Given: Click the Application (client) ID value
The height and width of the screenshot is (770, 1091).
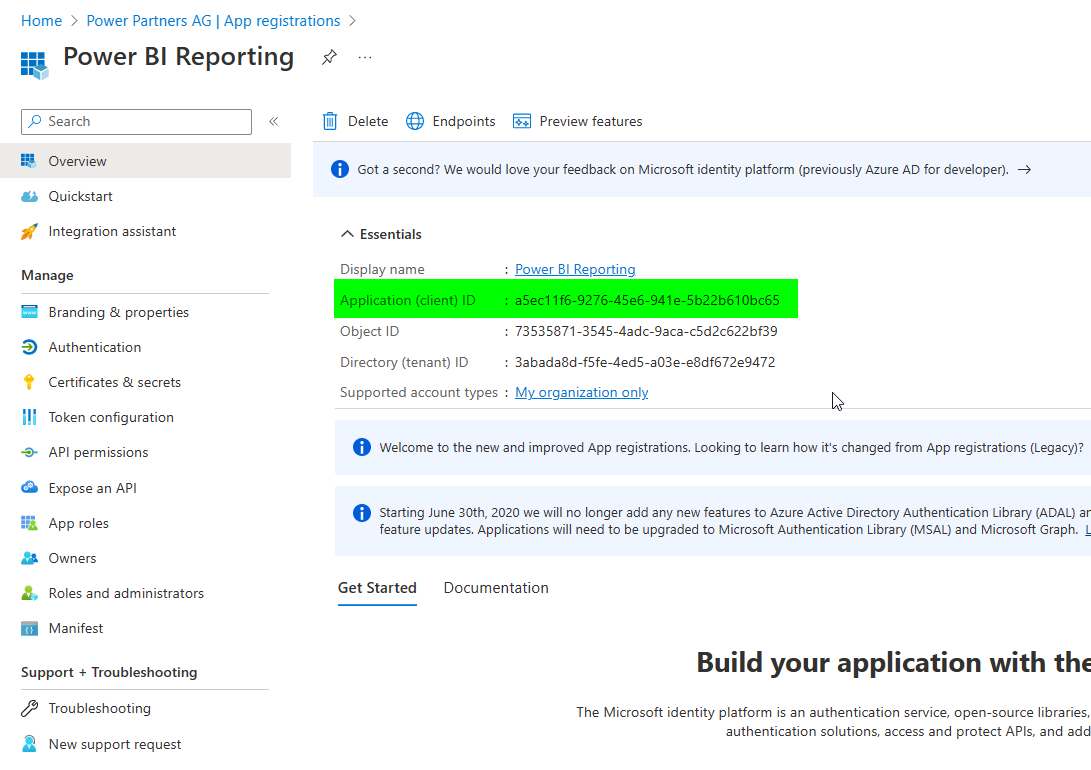Looking at the screenshot, I should click(x=647, y=300).
